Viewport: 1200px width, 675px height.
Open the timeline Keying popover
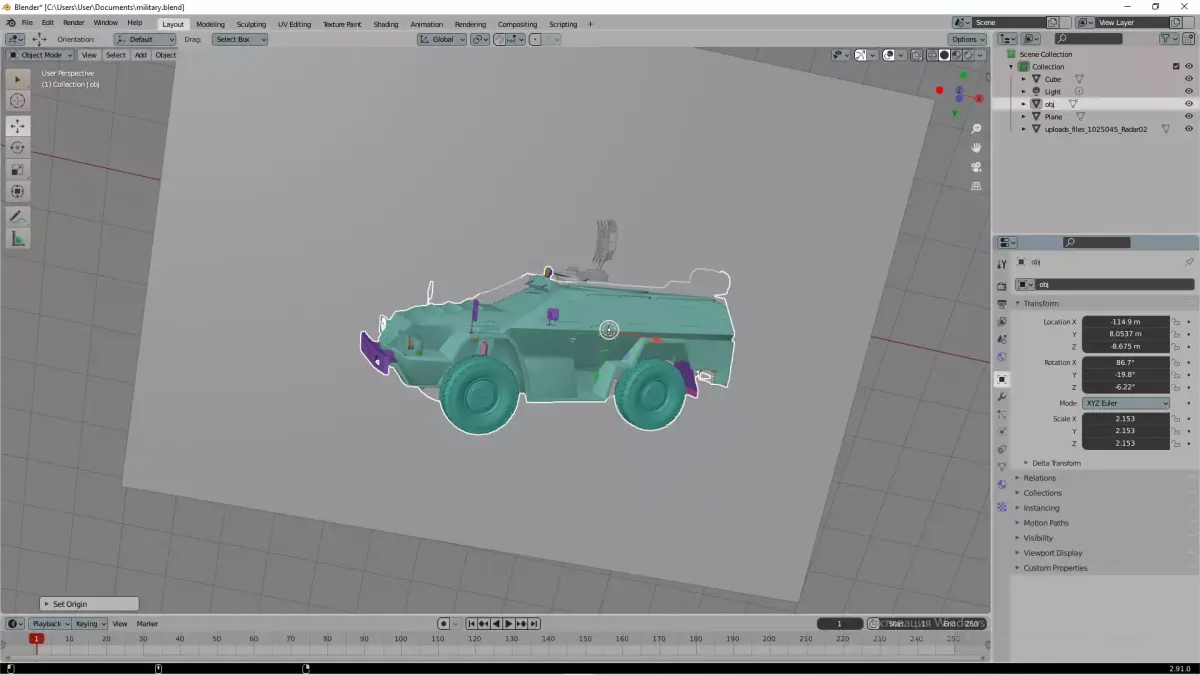(x=88, y=624)
